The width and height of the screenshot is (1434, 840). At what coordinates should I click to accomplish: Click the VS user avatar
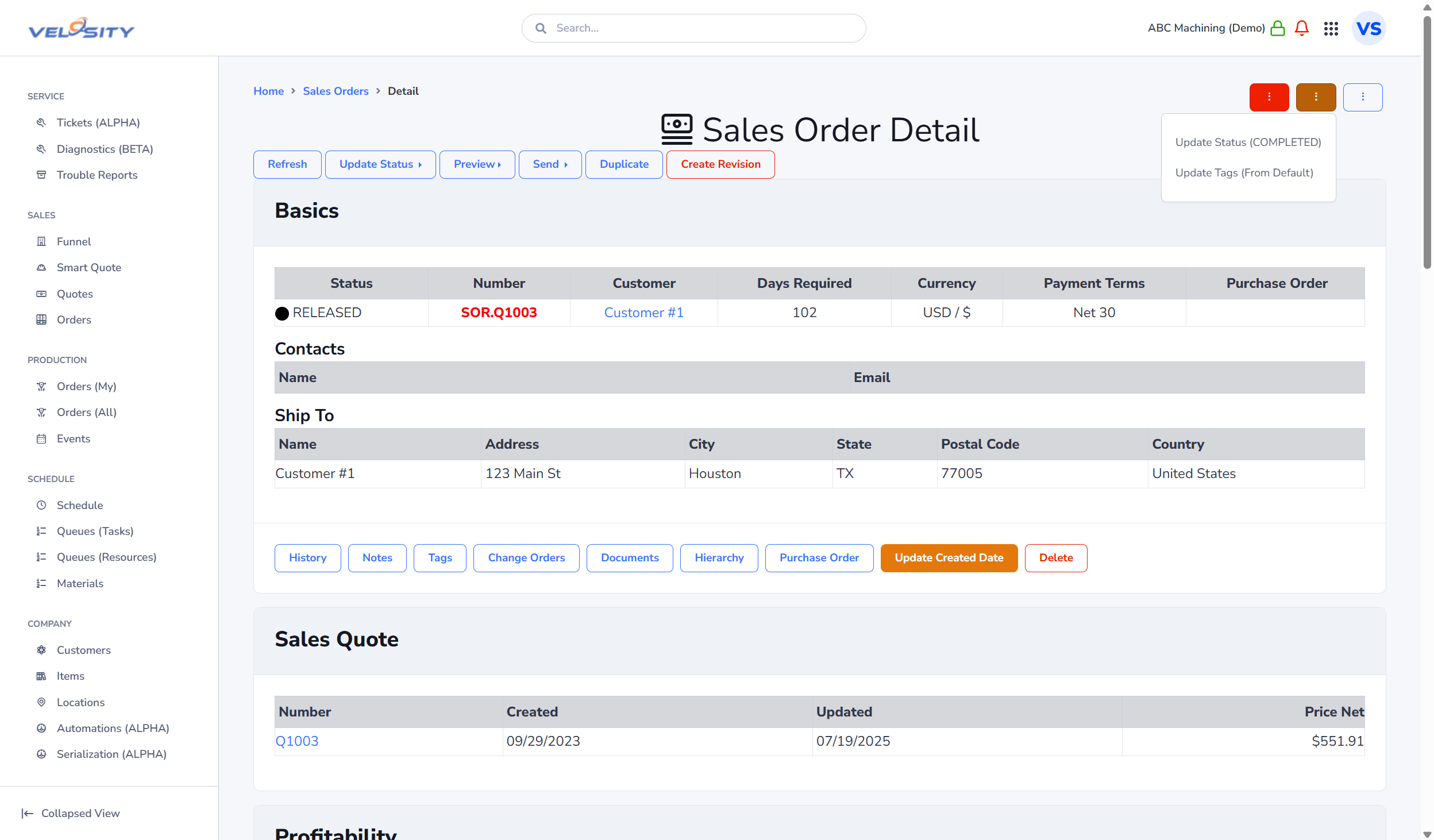[1369, 28]
